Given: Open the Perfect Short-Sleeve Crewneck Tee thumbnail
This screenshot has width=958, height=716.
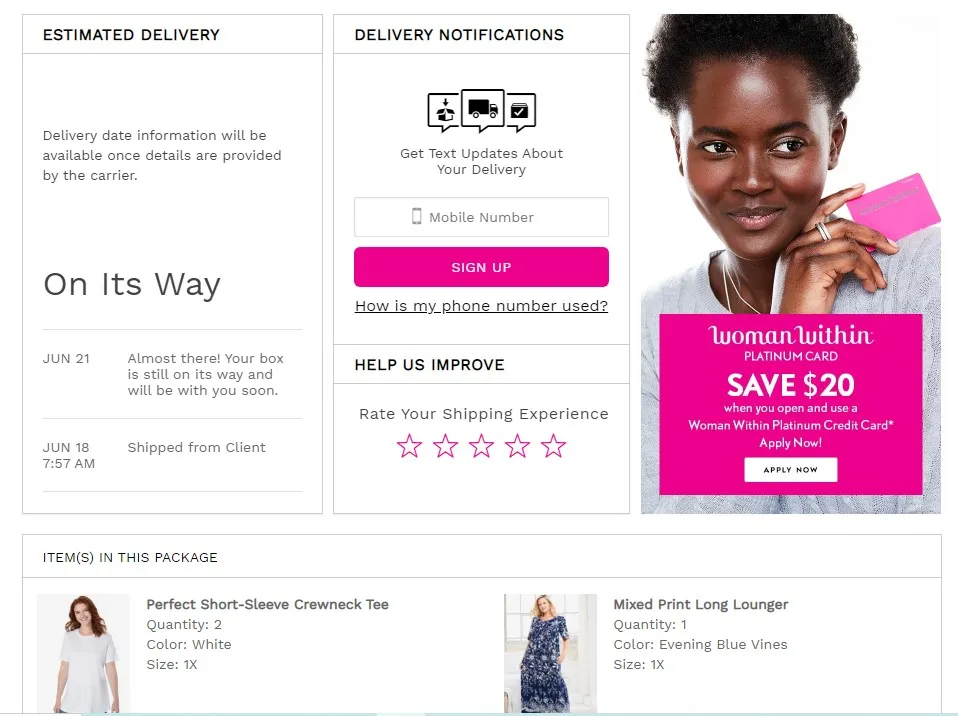Looking at the screenshot, I should [x=84, y=653].
